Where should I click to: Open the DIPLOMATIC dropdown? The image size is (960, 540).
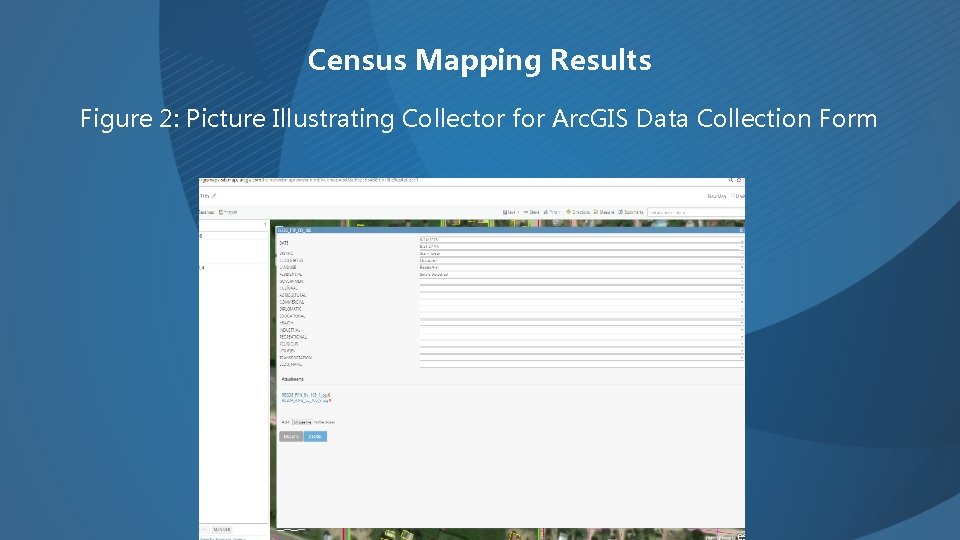(x=581, y=309)
